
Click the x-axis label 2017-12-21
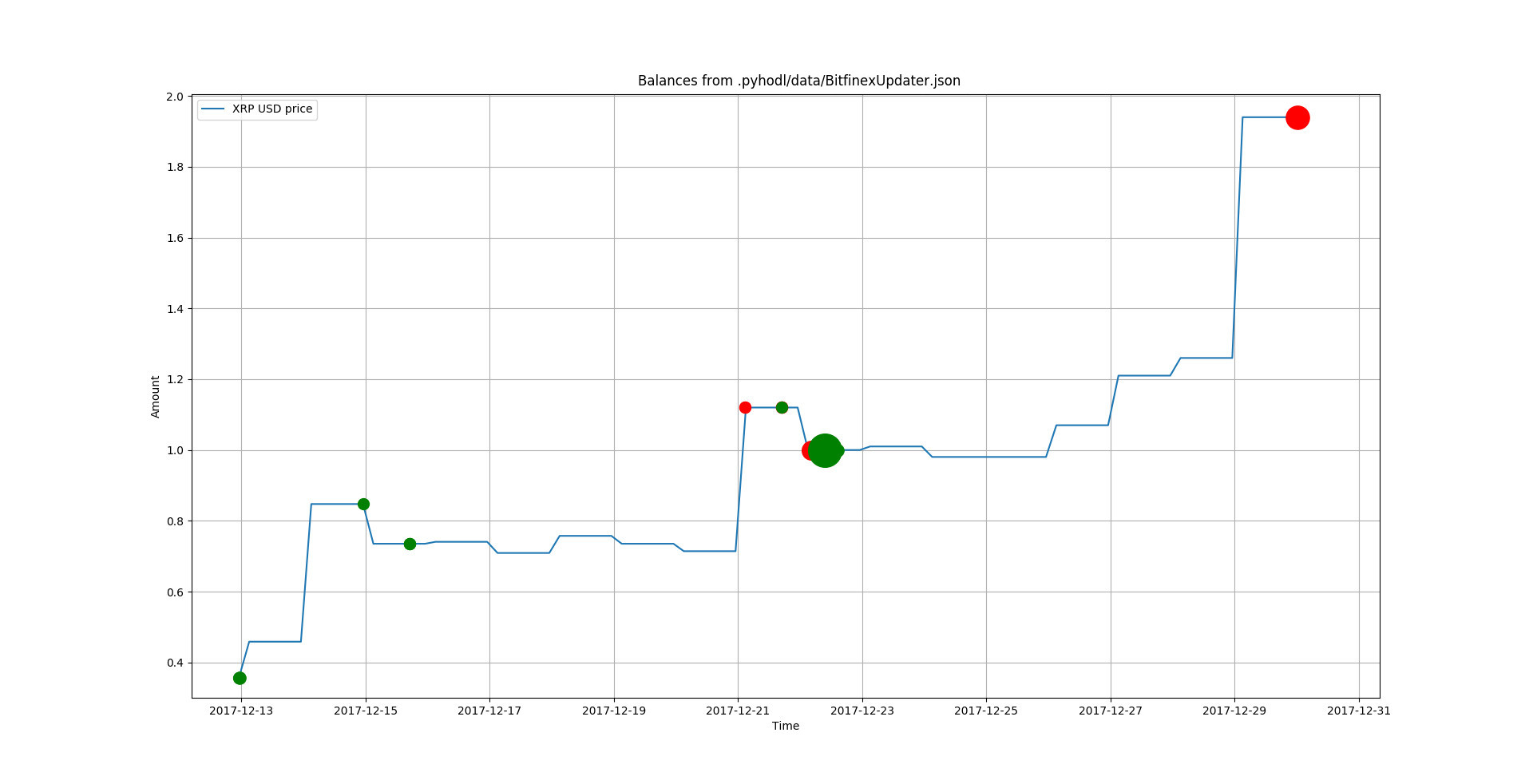[738, 711]
